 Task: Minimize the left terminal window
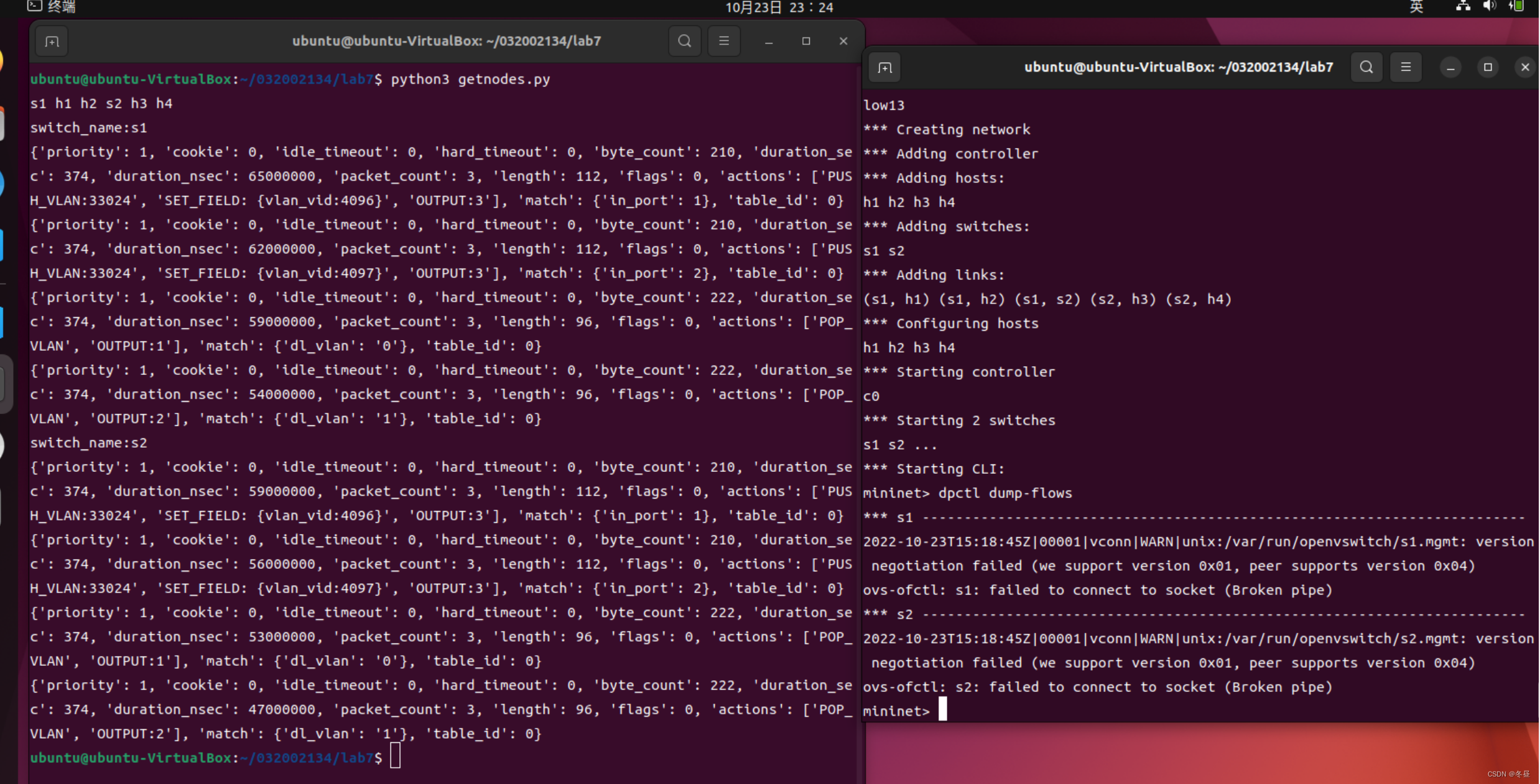point(769,42)
